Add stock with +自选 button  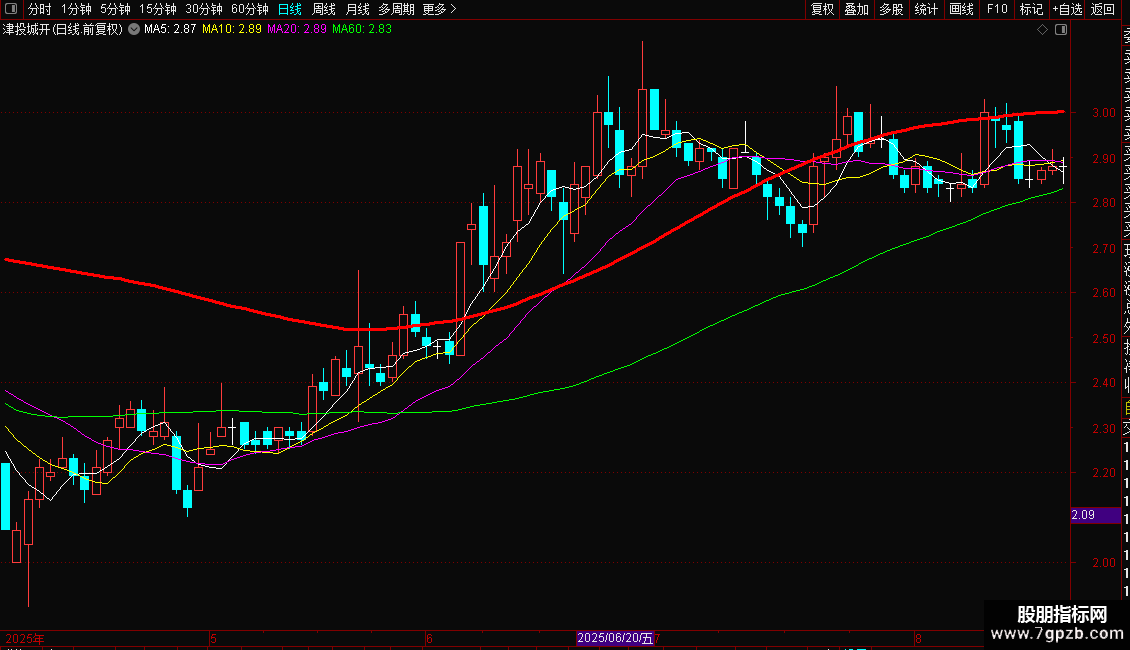(x=1067, y=9)
